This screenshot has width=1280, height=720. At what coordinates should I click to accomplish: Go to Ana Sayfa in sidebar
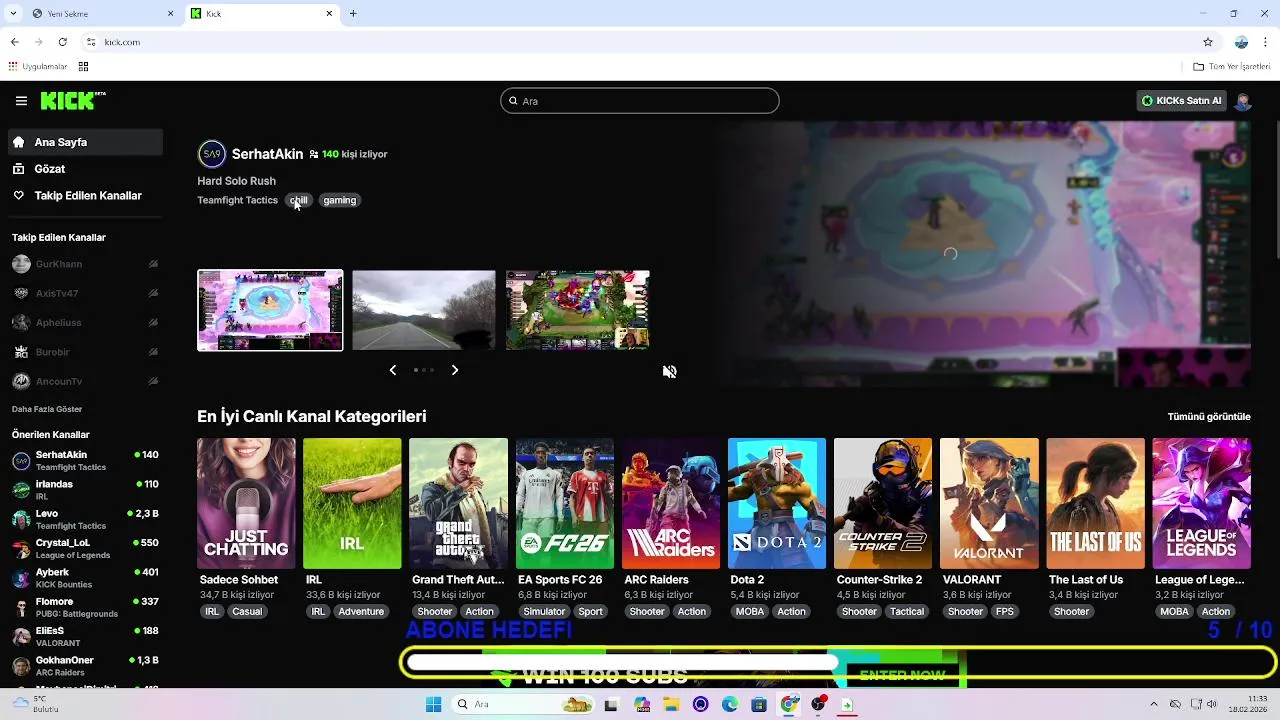click(85, 142)
